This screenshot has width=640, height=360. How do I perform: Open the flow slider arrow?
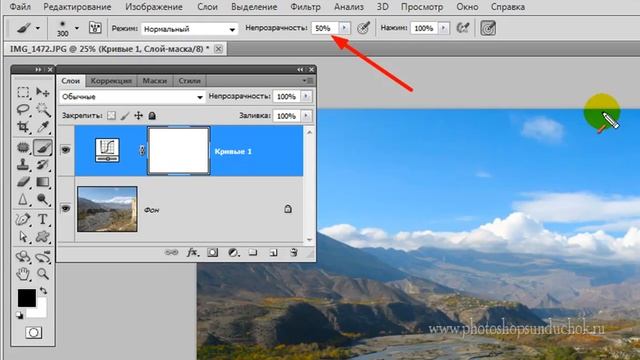coord(444,28)
